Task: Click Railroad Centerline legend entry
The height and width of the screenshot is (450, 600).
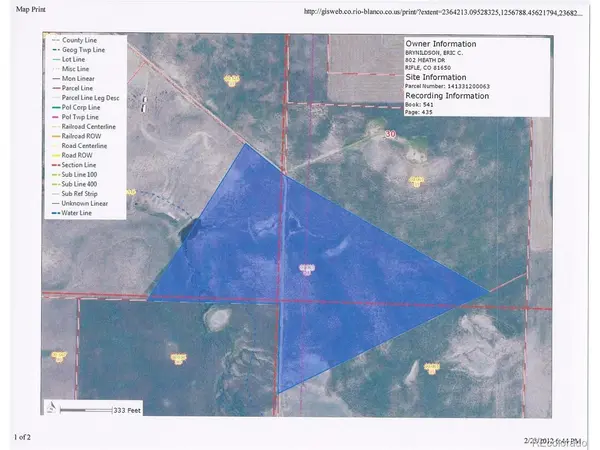Action: tap(84, 127)
